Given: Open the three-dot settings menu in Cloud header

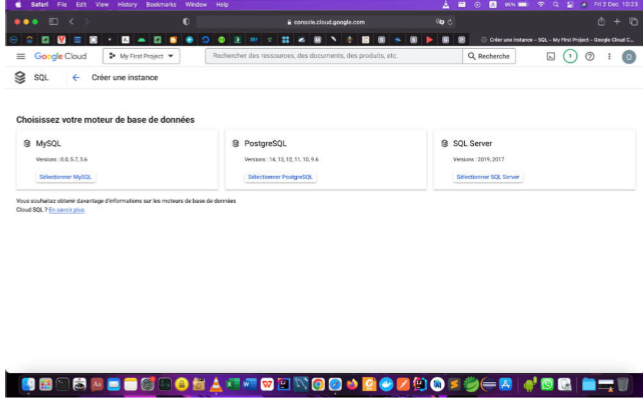Looking at the screenshot, I should click(609, 56).
